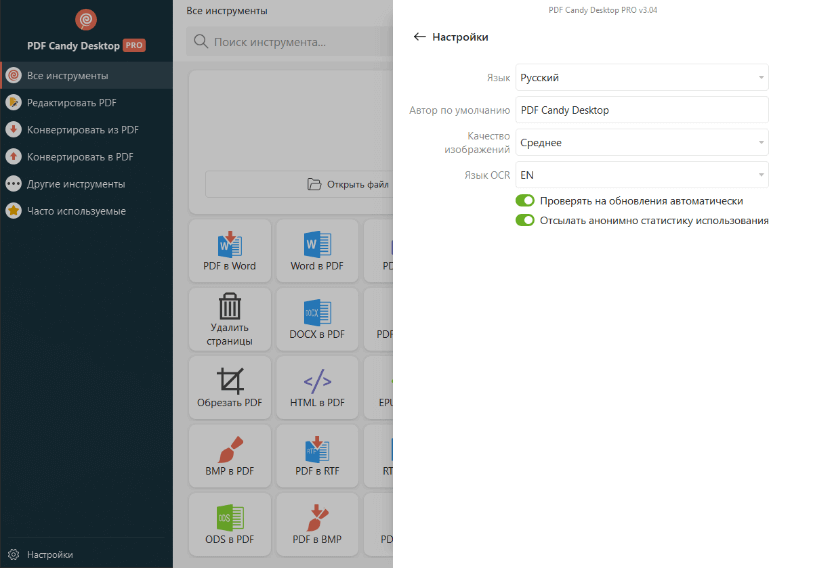Expand the Качество изображений dropdown

point(642,142)
